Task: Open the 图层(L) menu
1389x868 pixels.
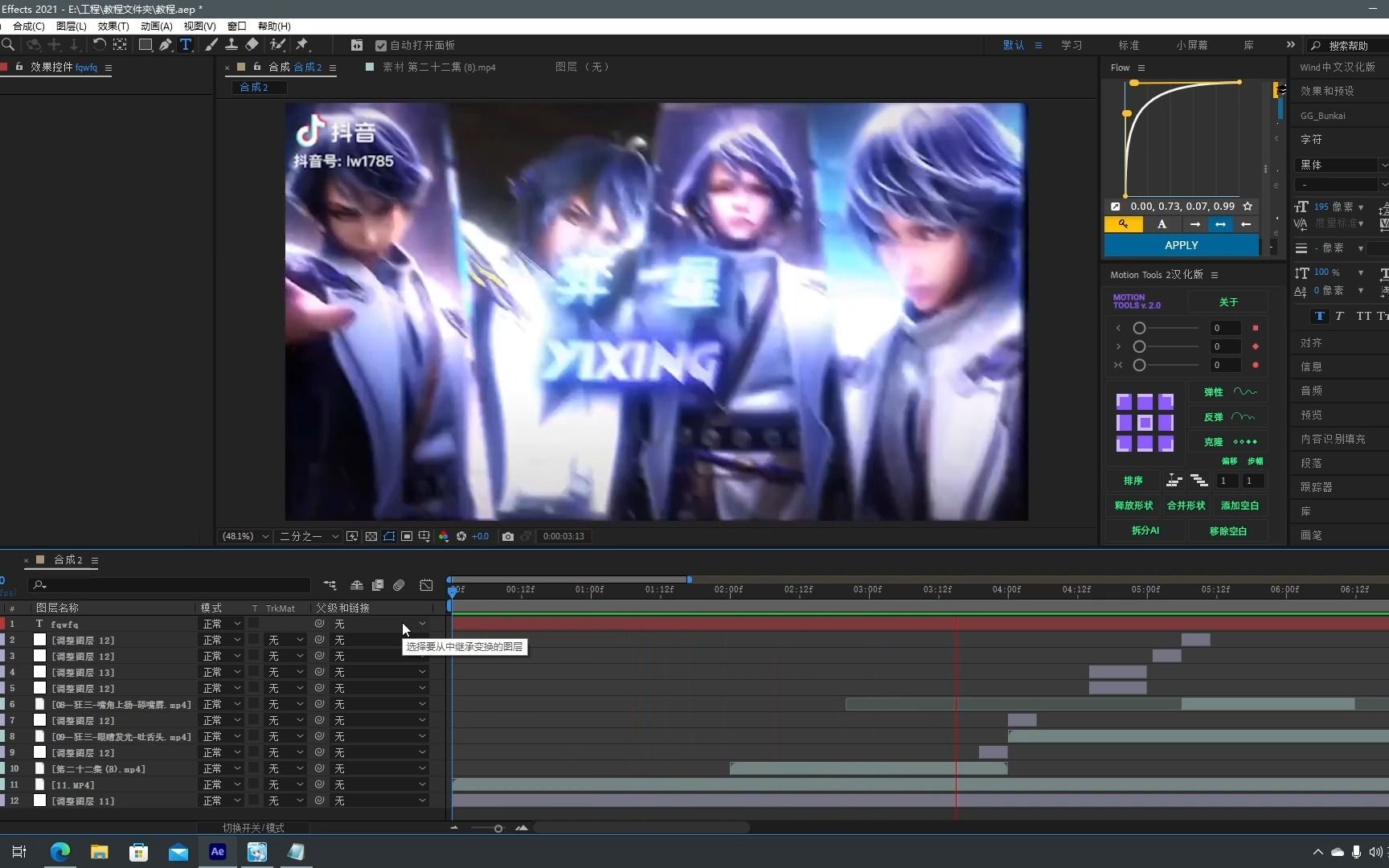Action: coord(72,27)
